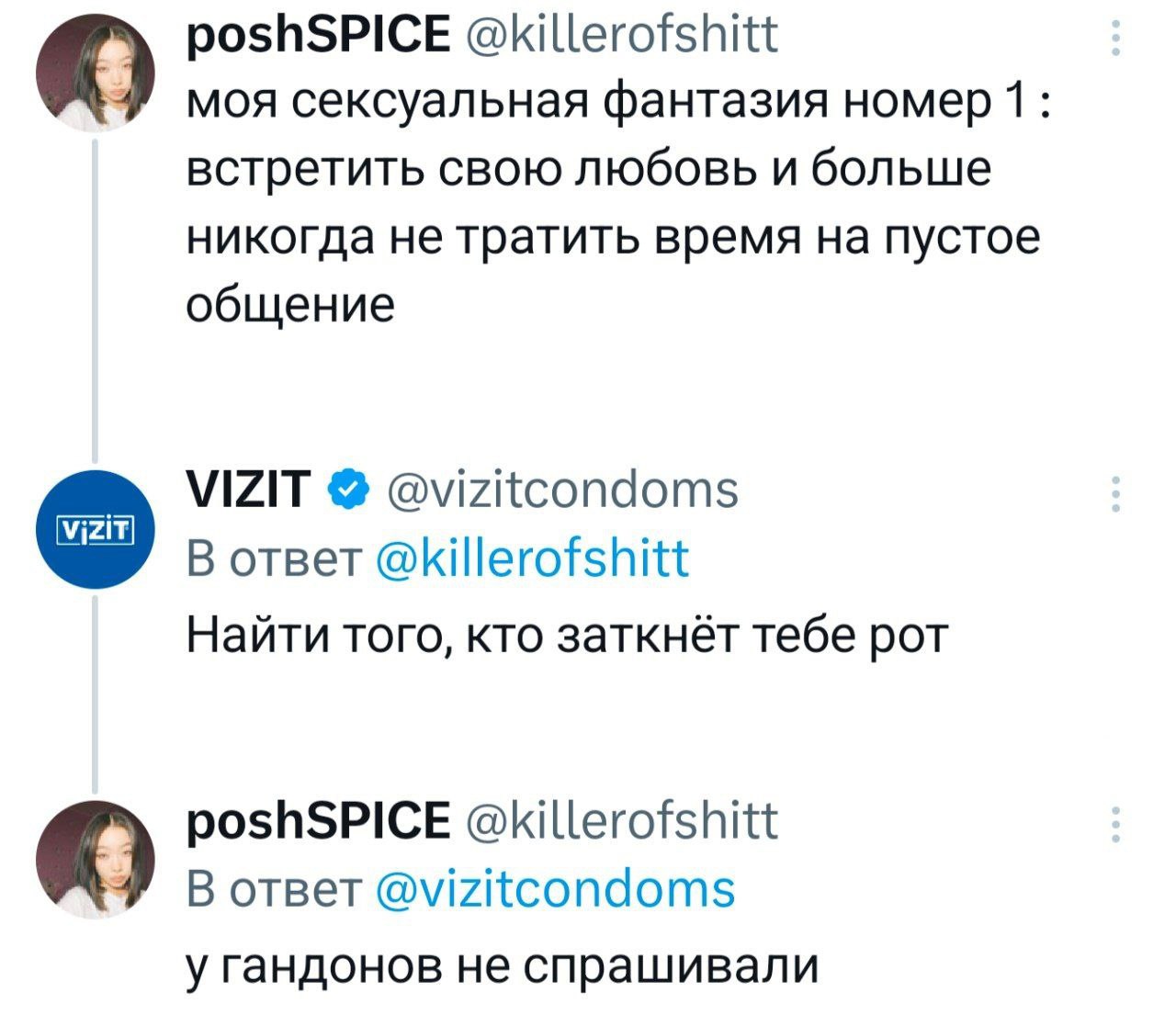Follow the blue @vizitcondoms mention in the last reply
Image resolution: width=1176 pixels, height=1015 pixels.
pyautogui.click(x=557, y=889)
